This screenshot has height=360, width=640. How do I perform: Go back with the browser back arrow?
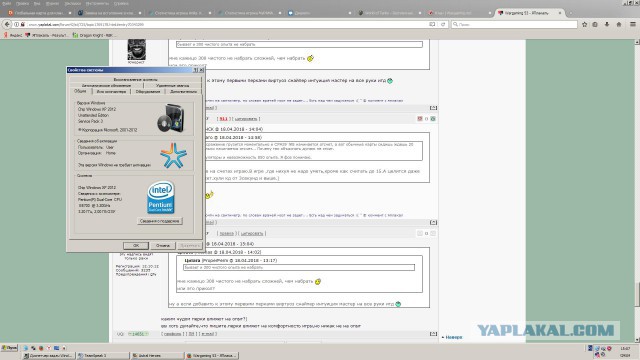point(7,24)
